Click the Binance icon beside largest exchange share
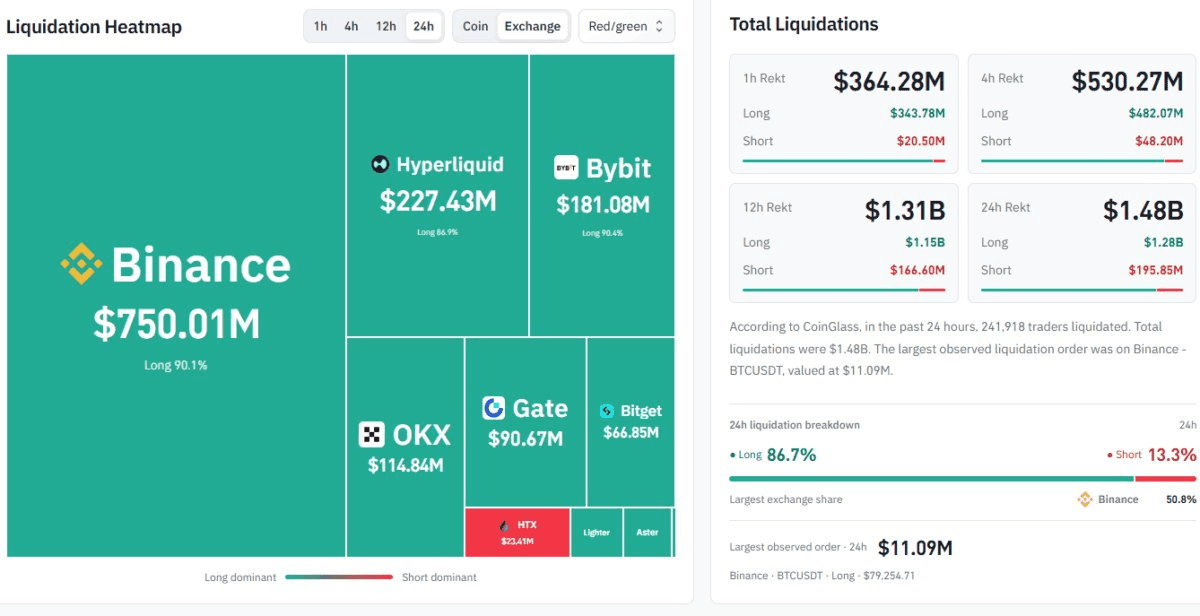This screenshot has height=616, width=1200. [1085, 500]
